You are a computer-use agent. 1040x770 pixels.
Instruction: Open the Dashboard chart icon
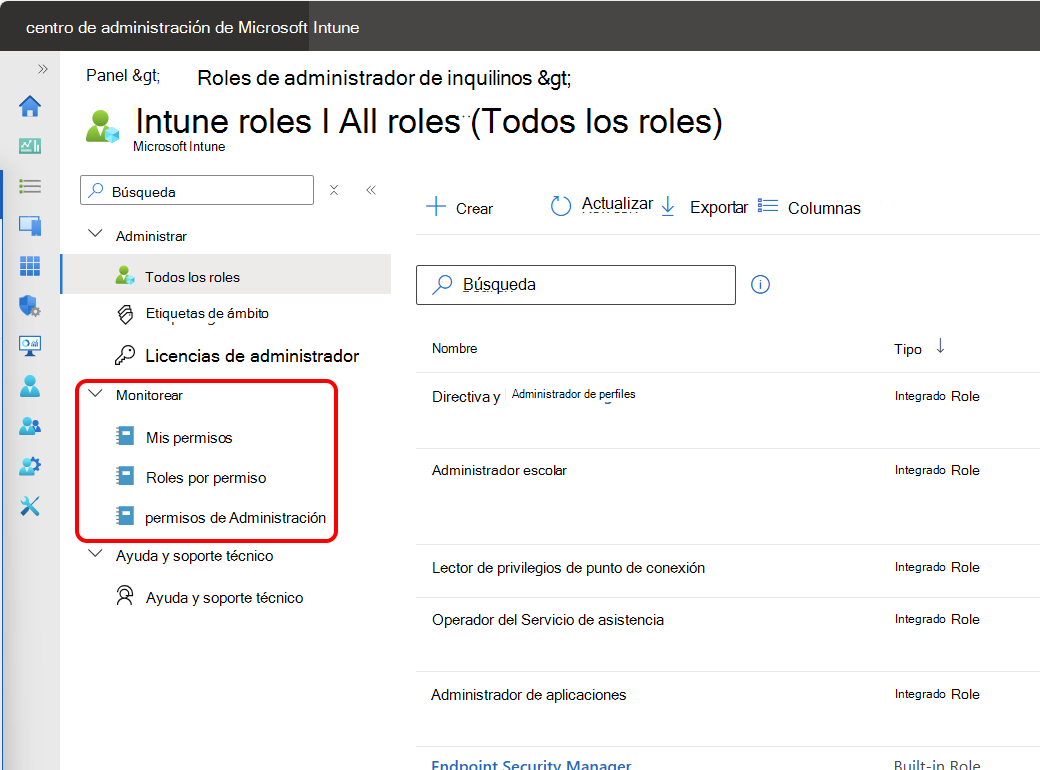tap(30, 146)
